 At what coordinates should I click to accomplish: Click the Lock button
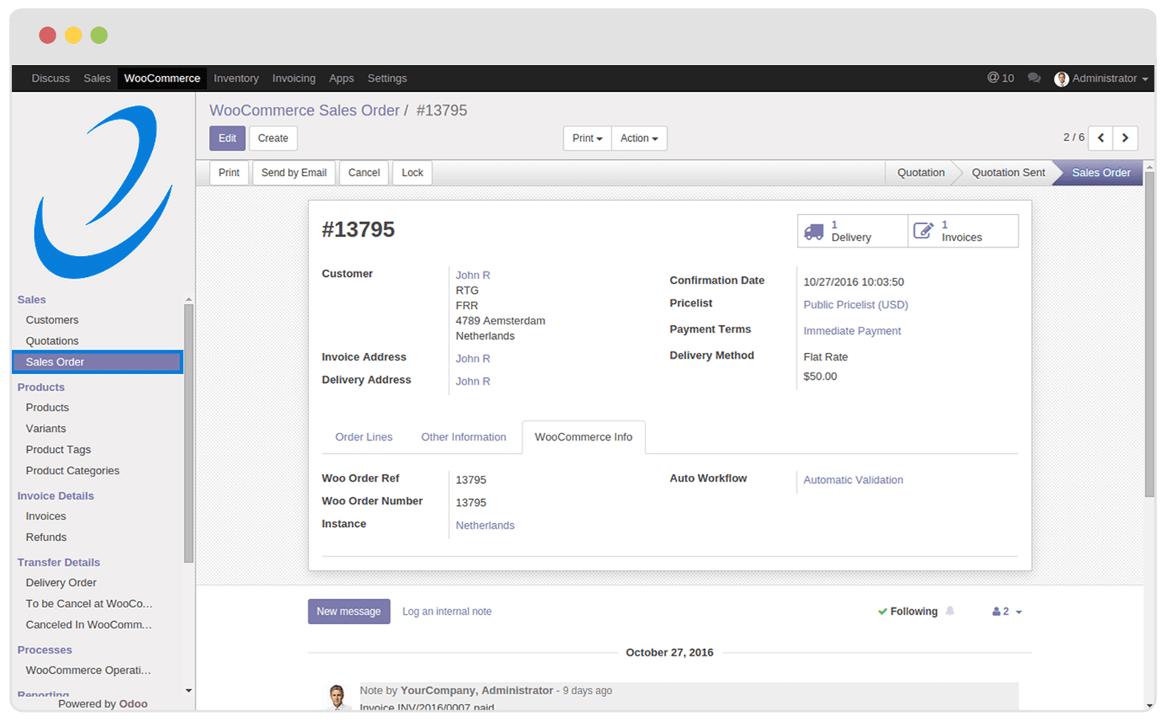(x=413, y=172)
